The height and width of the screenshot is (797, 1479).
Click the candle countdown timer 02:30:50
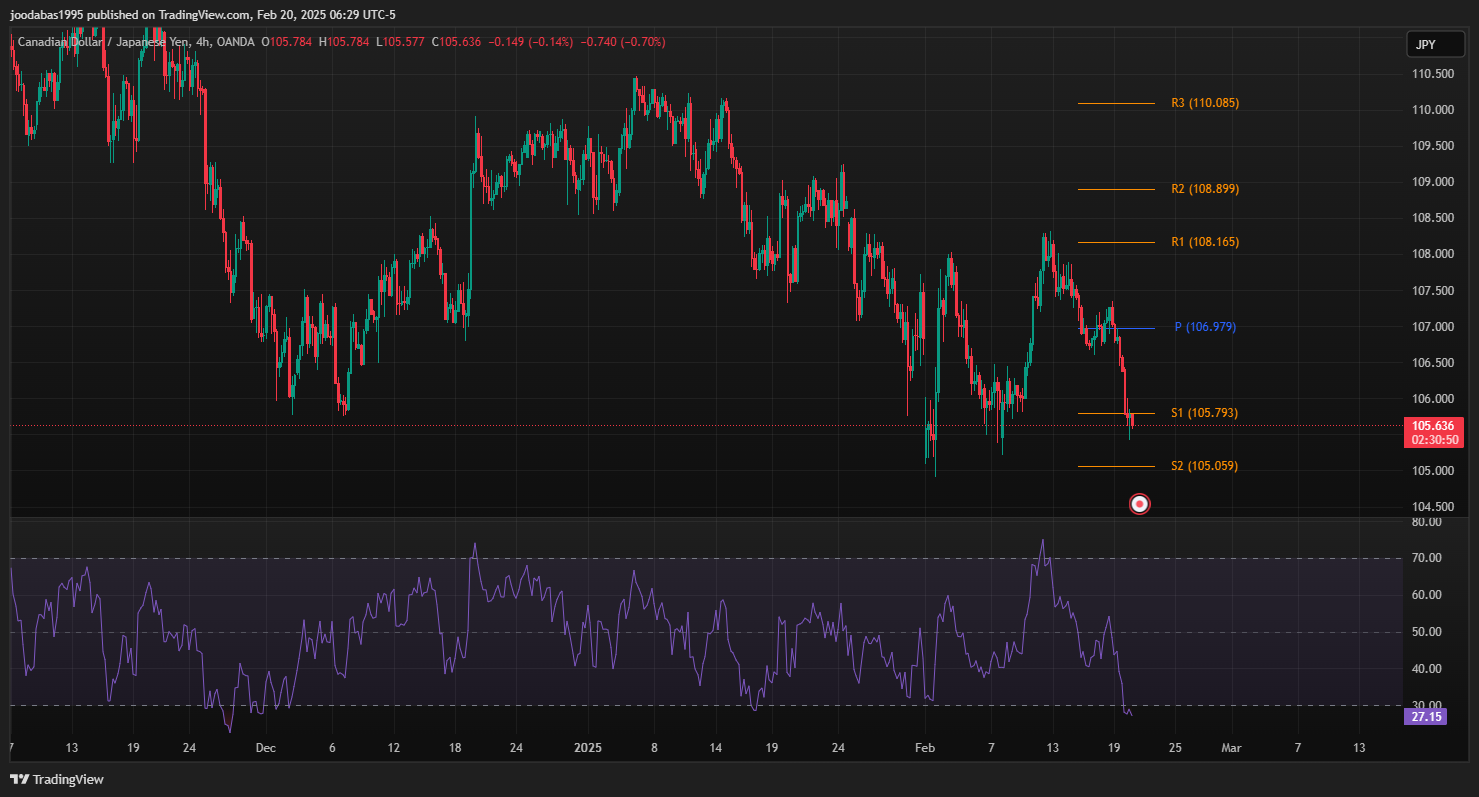pos(1432,440)
